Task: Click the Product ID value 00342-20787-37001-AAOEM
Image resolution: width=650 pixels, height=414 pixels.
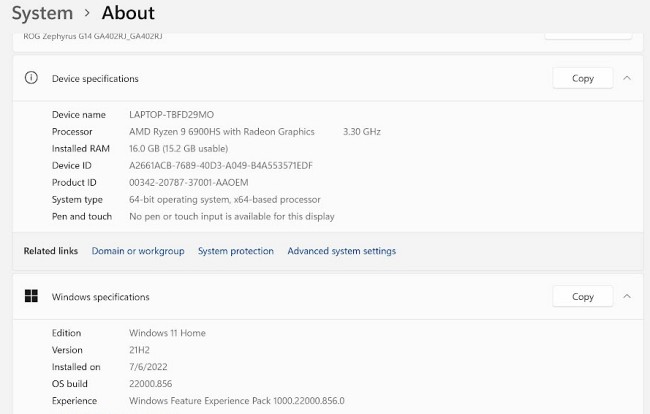Action: [x=188, y=183]
